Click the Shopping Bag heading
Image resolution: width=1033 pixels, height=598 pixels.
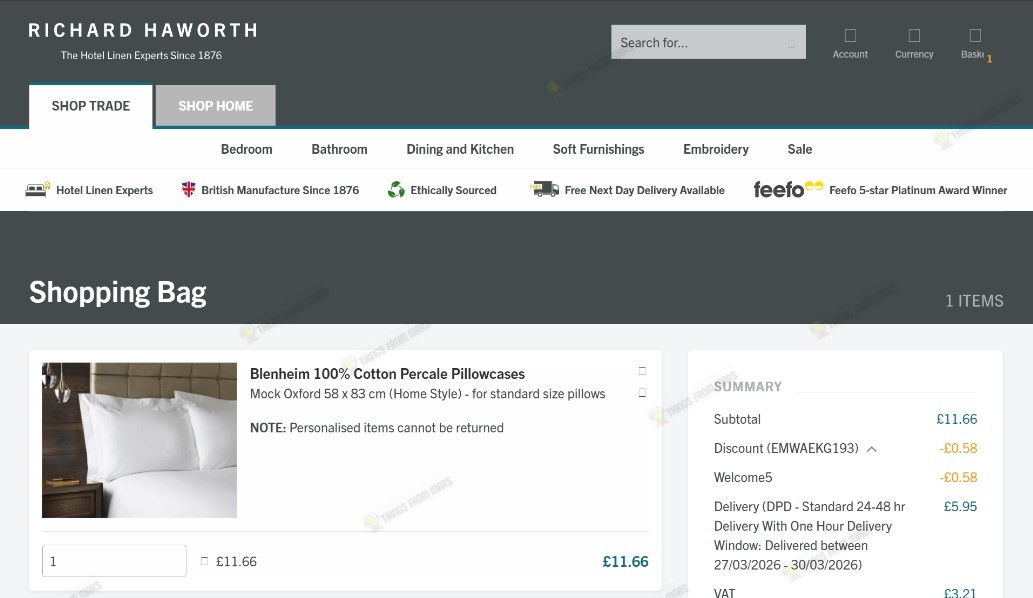click(x=118, y=293)
